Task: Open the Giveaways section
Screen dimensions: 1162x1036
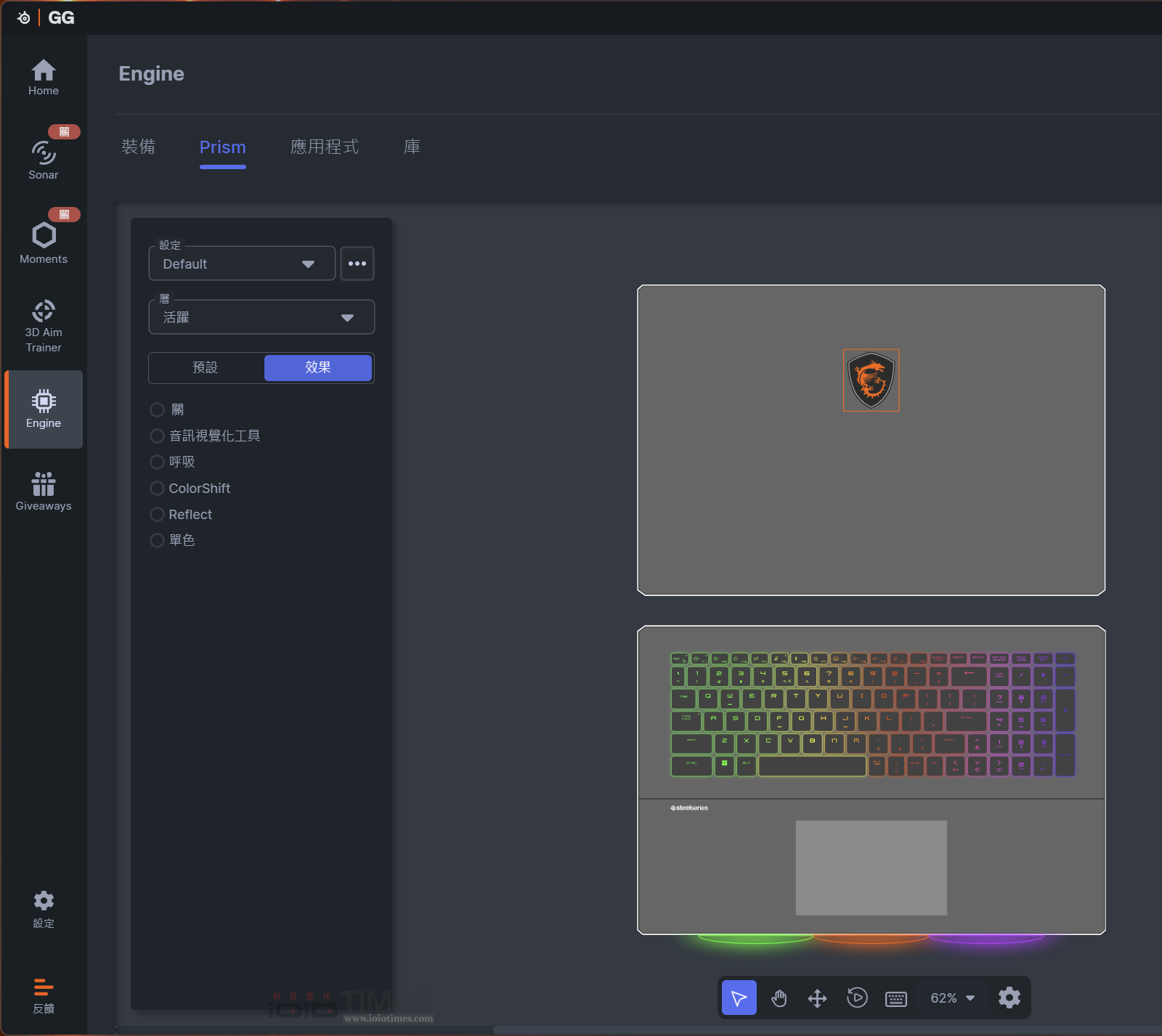Action: click(44, 492)
